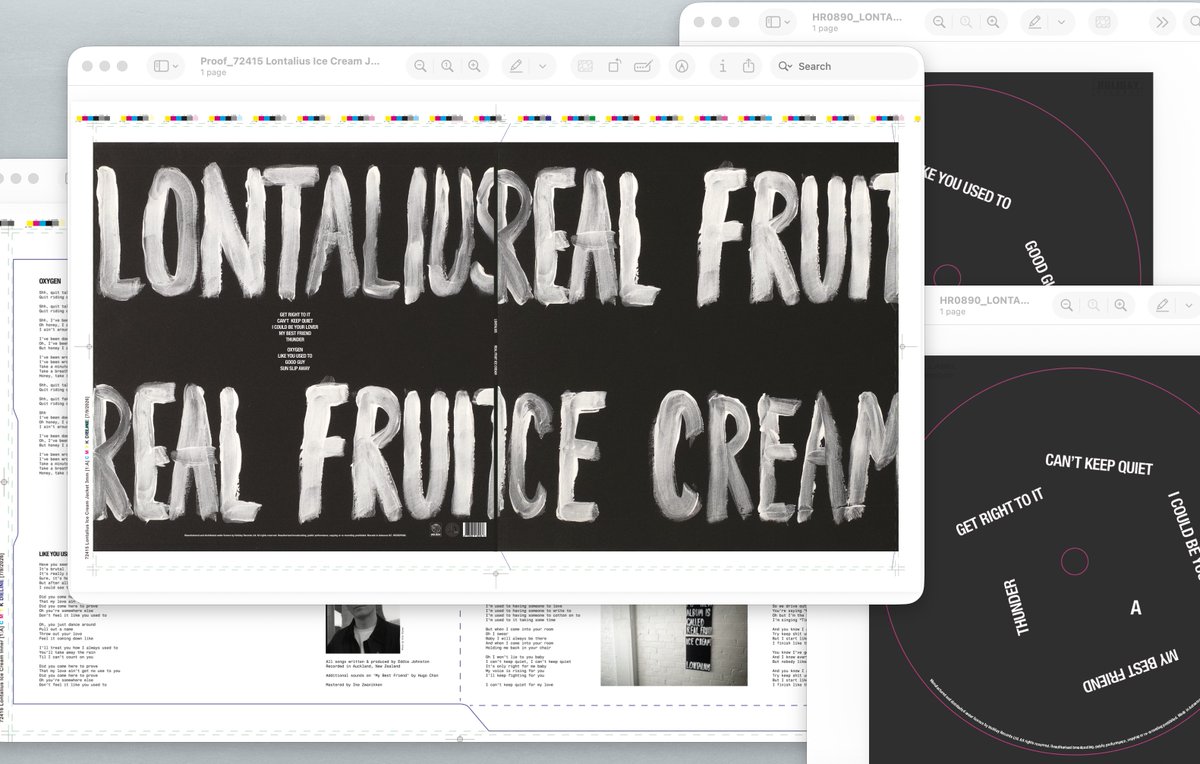Zoom in on lower HR0890 window

coord(1121,304)
